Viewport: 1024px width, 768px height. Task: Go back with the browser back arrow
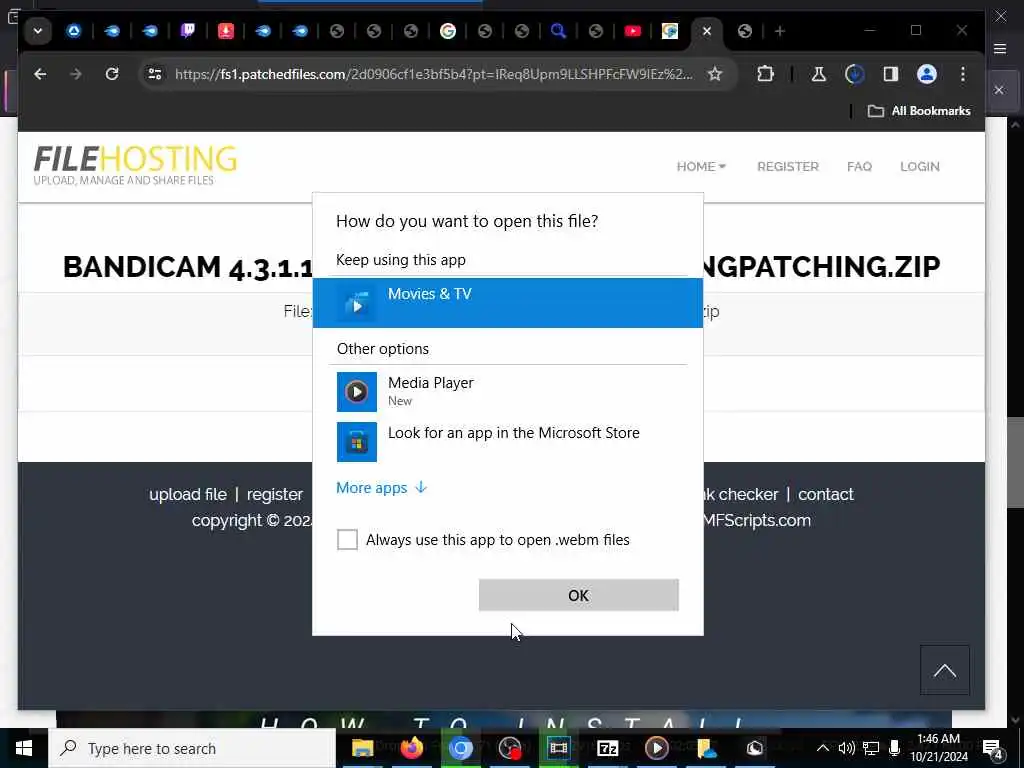click(40, 74)
